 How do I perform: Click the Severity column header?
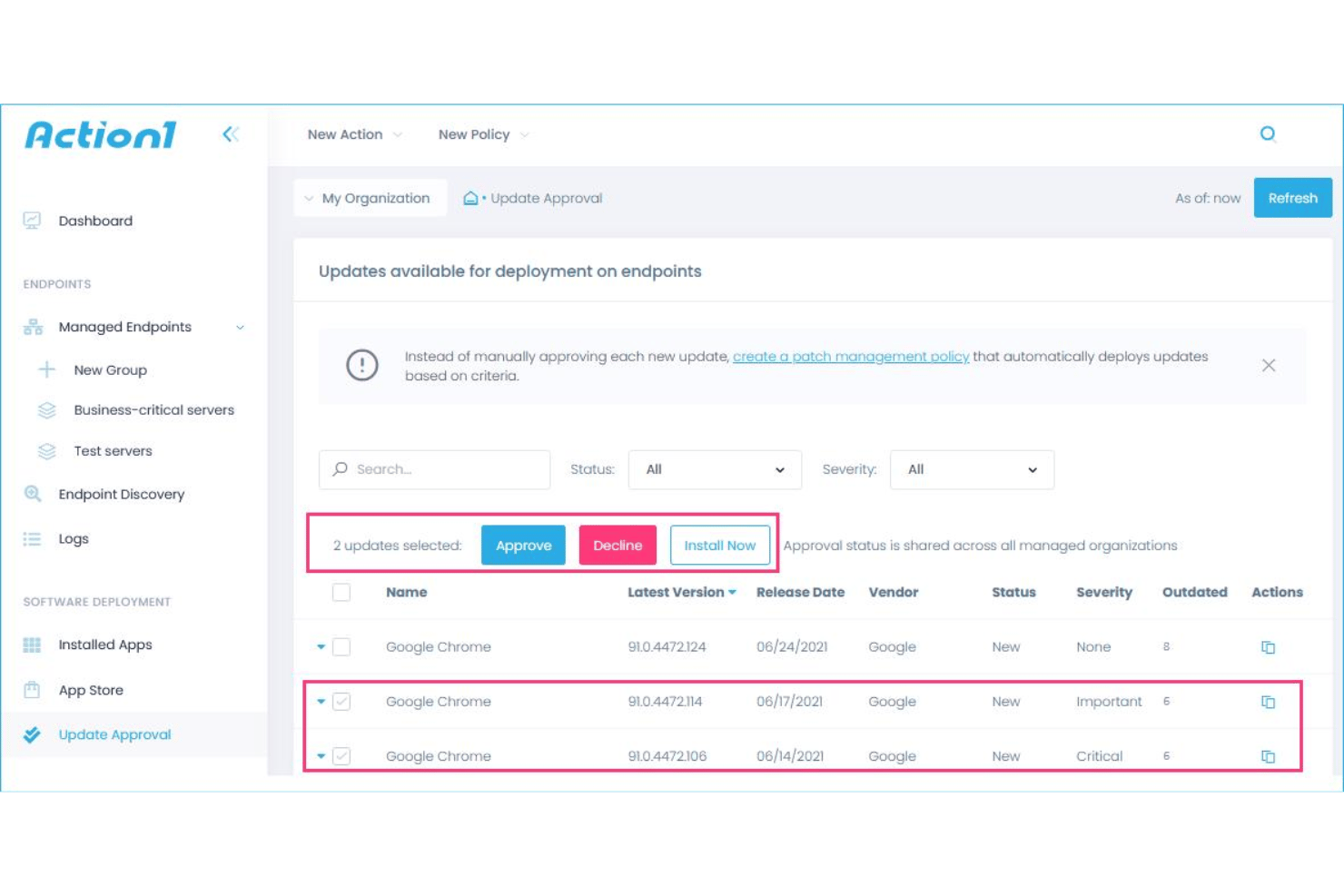1104,592
